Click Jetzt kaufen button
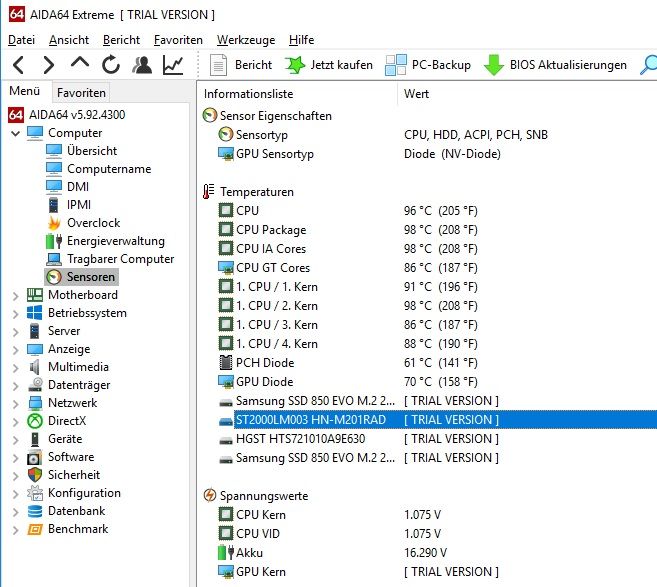657x587 pixels. (x=329, y=65)
